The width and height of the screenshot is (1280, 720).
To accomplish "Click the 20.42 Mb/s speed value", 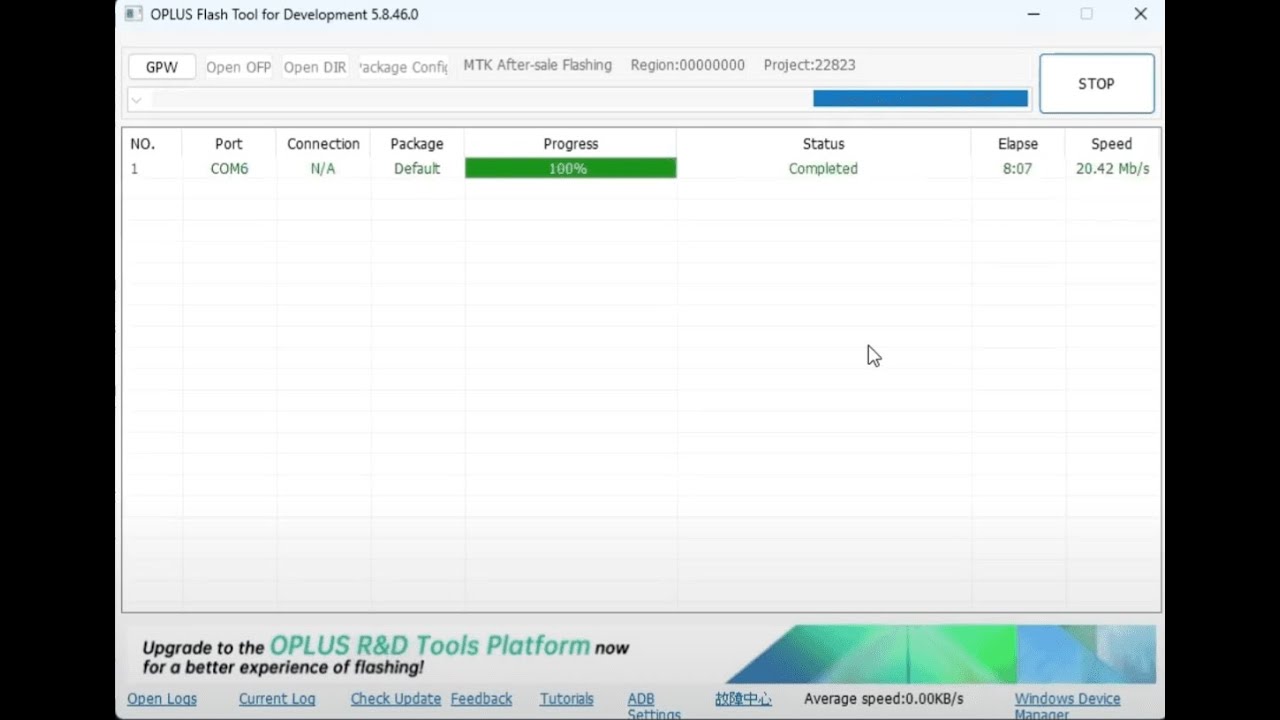I will point(1112,169).
